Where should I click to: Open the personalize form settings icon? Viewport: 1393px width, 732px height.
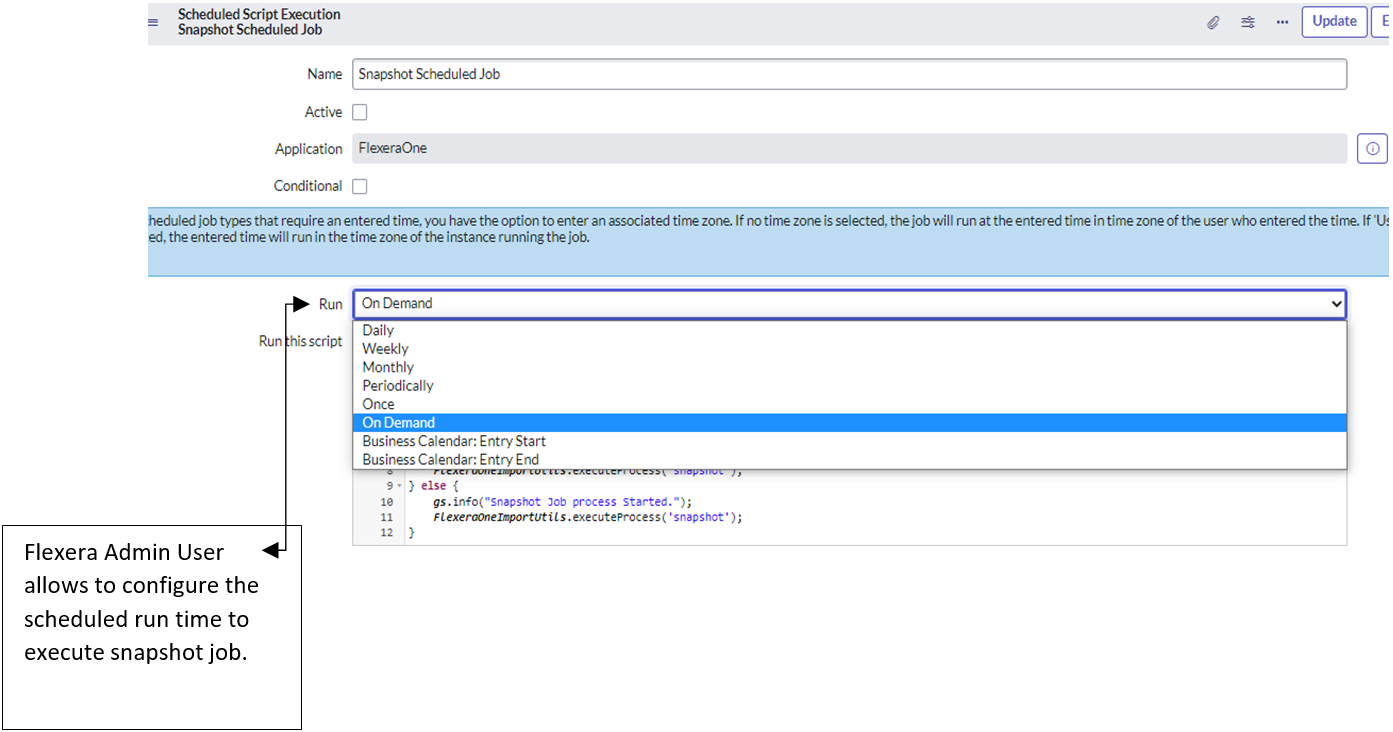pyautogui.click(x=1248, y=22)
